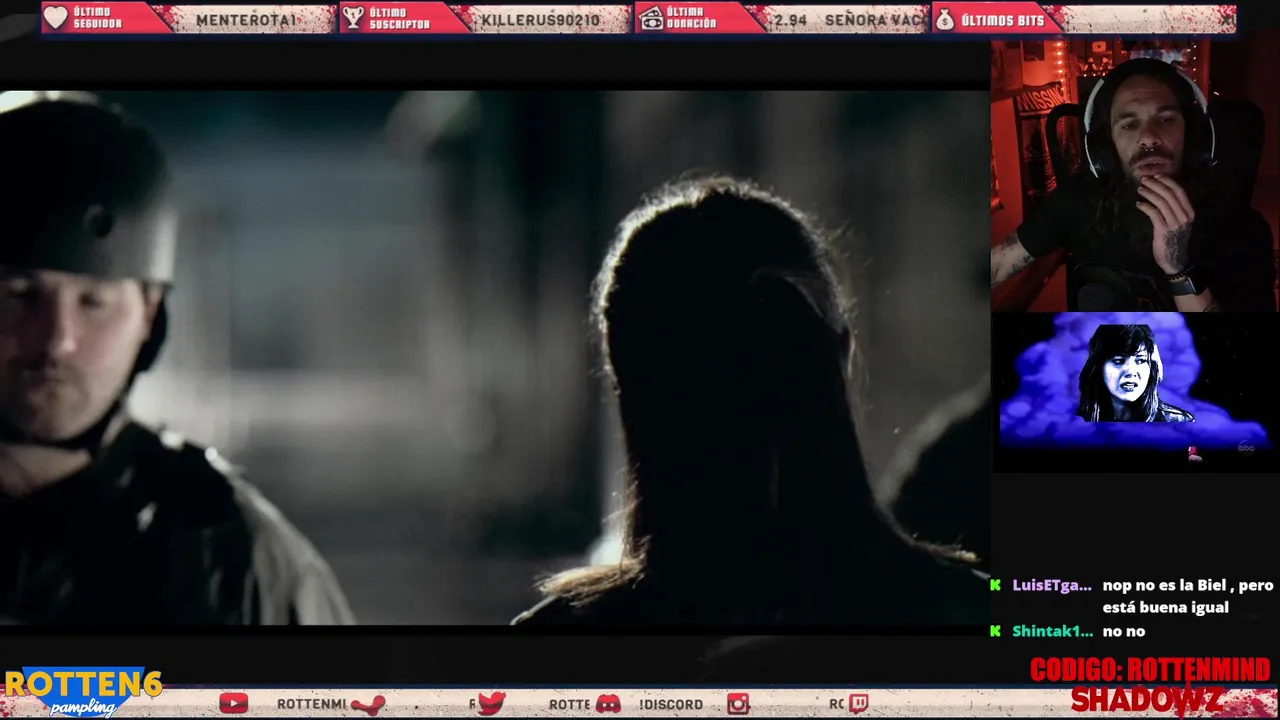Open the YouTube icon in bottom bar
The image size is (1280, 720).
(233, 704)
